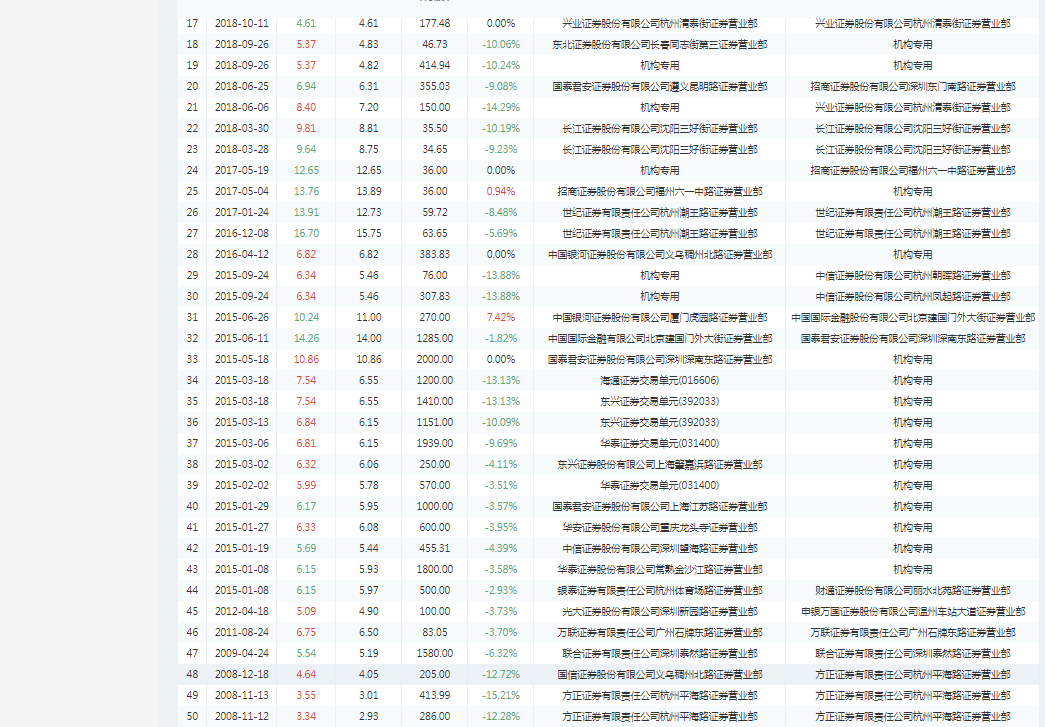Click the date 2018-06-25
The height and width of the screenshot is (727, 1045).
241,86
